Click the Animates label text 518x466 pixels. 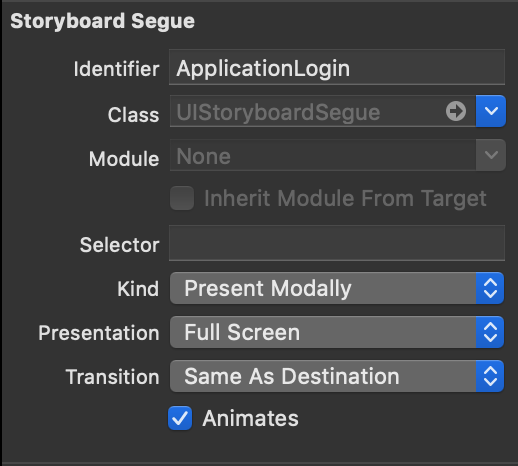coord(250,418)
